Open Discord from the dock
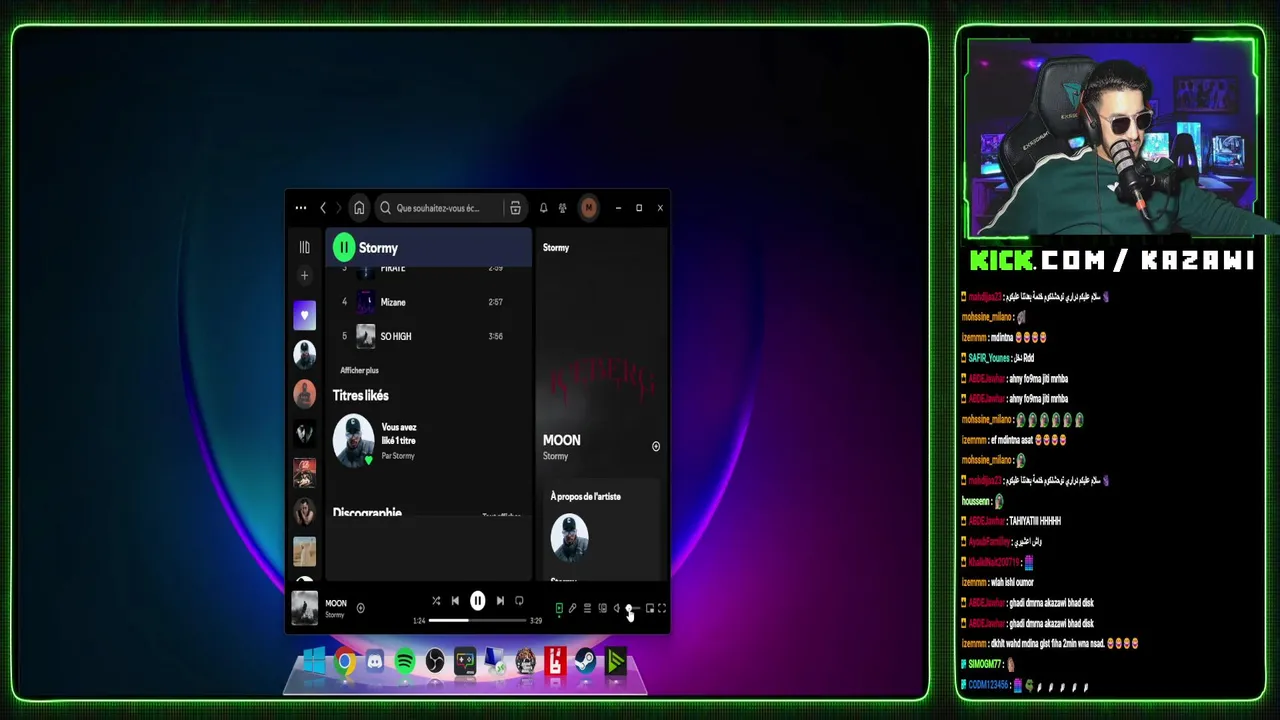Screen dimensions: 1280x720 [375, 661]
